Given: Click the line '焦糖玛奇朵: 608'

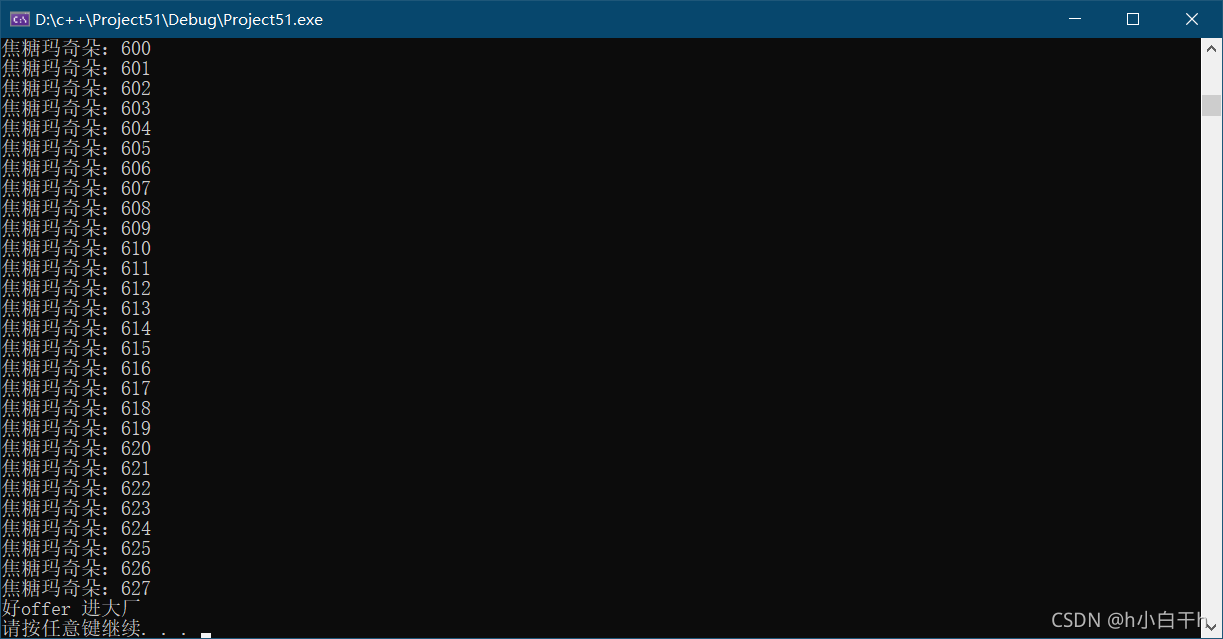Looking at the screenshot, I should (x=76, y=208).
